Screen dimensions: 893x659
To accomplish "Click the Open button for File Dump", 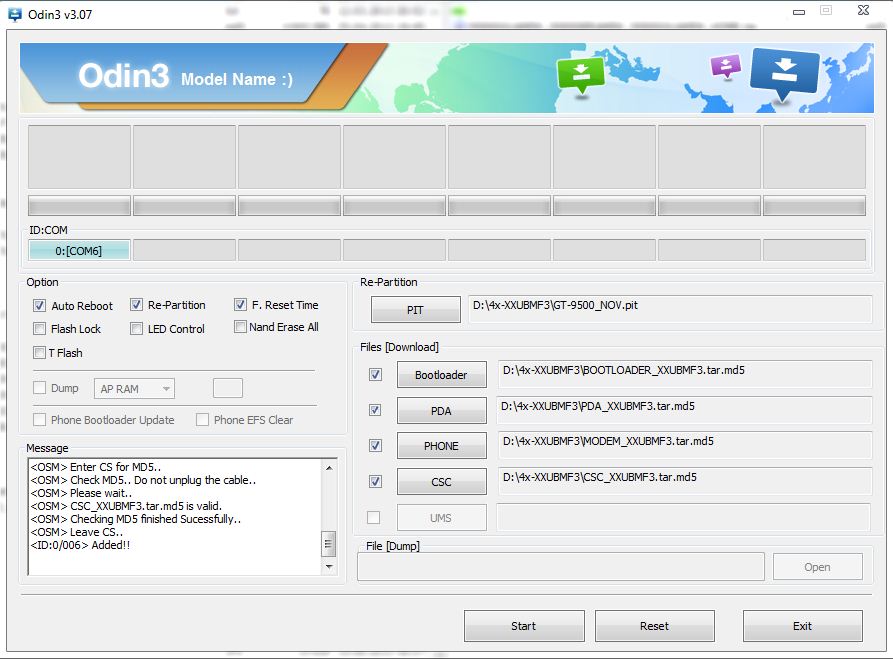I will click(x=817, y=567).
